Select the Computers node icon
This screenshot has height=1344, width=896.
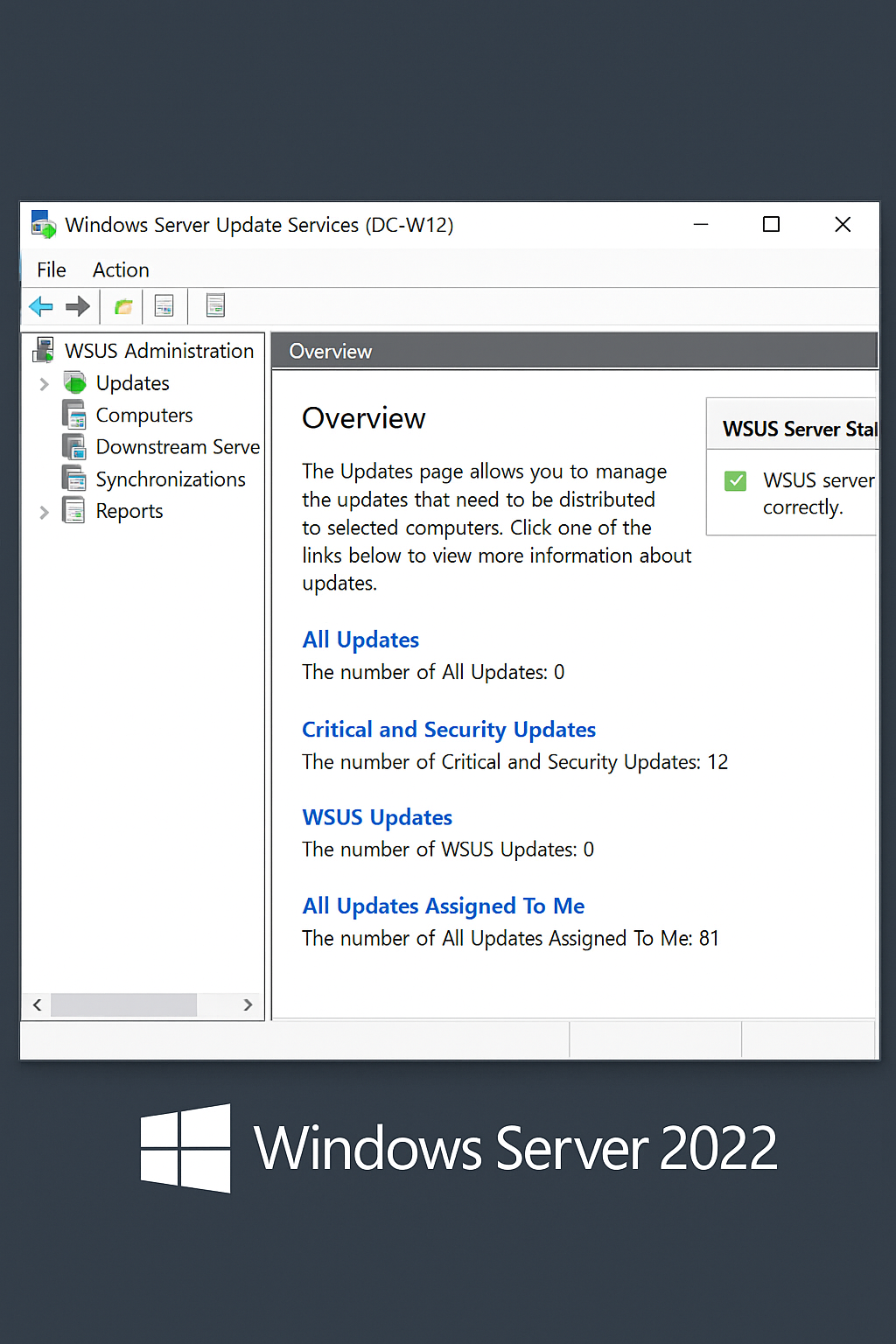coord(73,415)
